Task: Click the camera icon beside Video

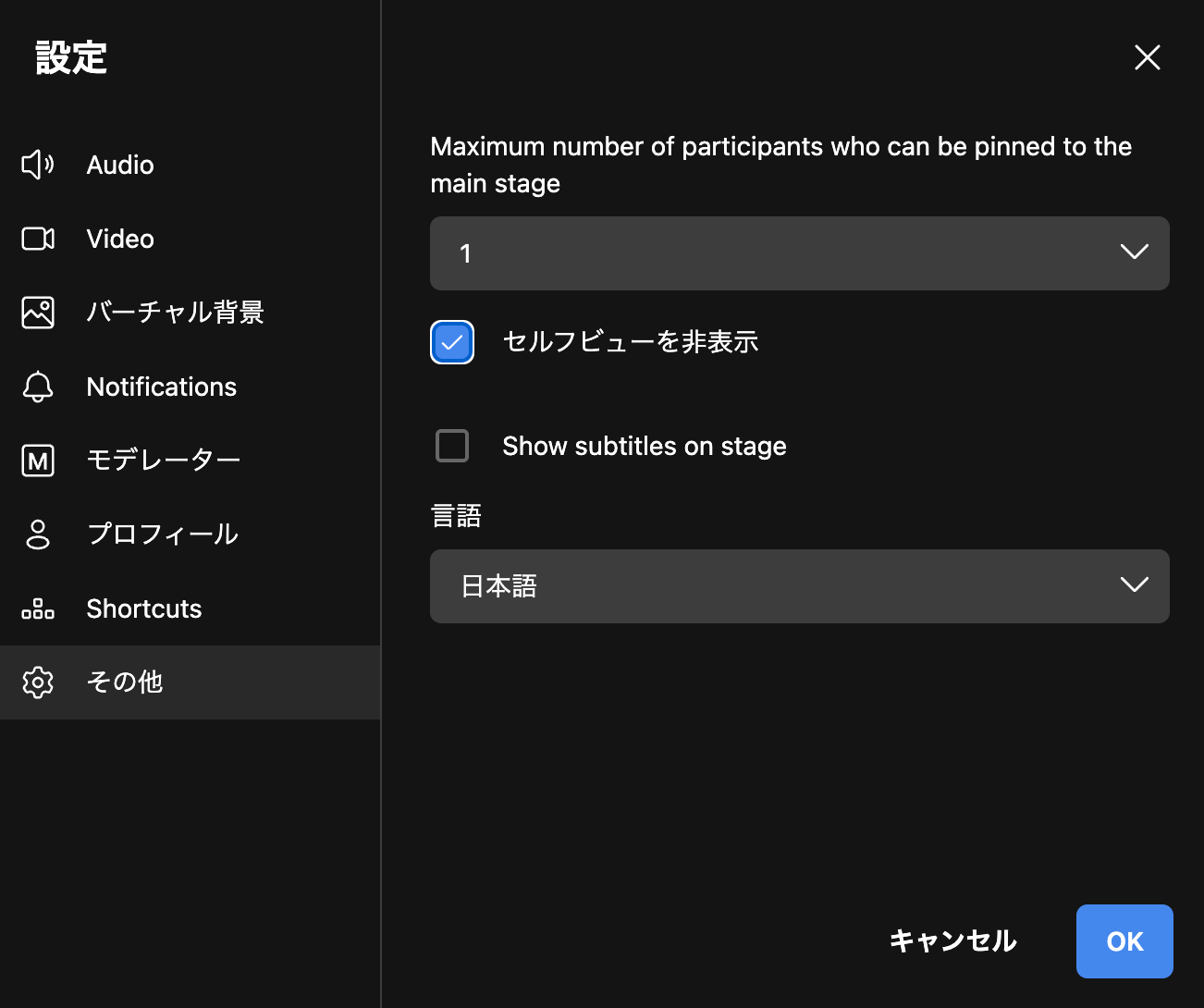Action: pos(38,239)
